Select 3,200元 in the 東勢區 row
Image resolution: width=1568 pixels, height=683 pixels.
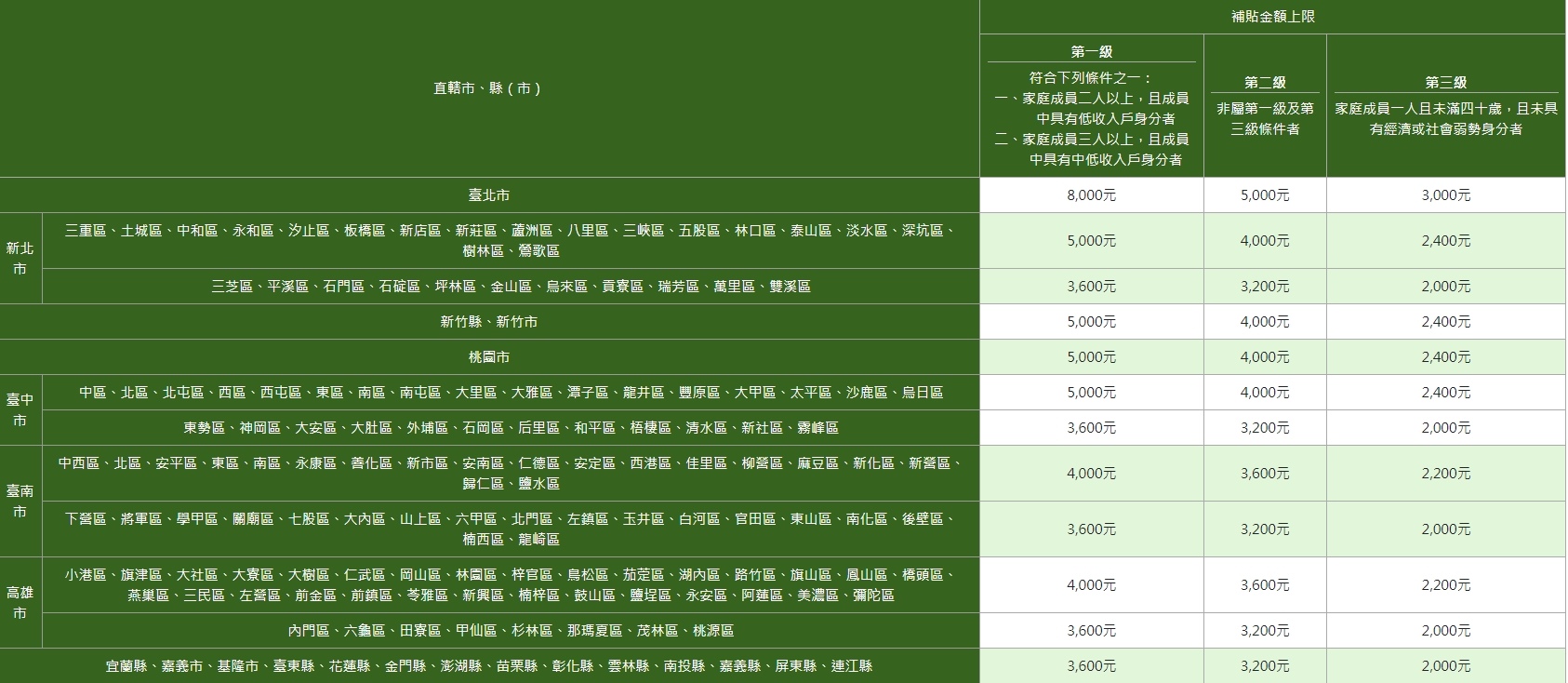pos(1265,428)
